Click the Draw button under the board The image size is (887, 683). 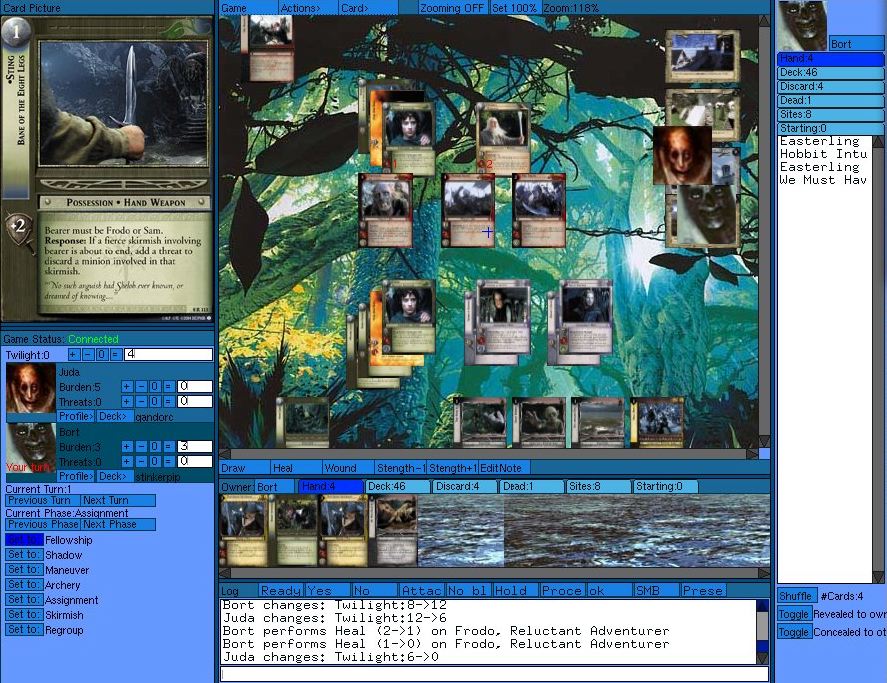tap(244, 468)
